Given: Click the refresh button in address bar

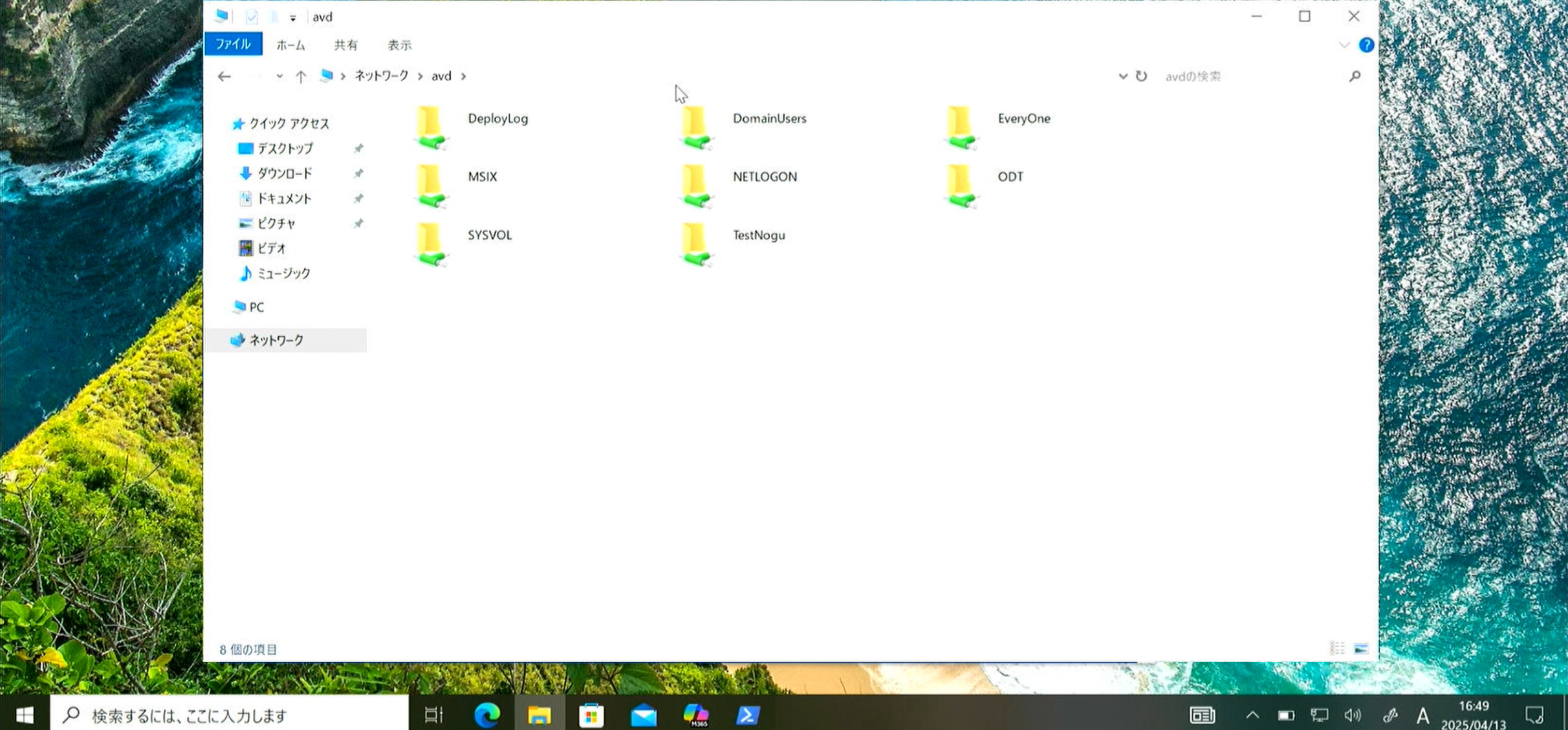Looking at the screenshot, I should (x=1142, y=76).
